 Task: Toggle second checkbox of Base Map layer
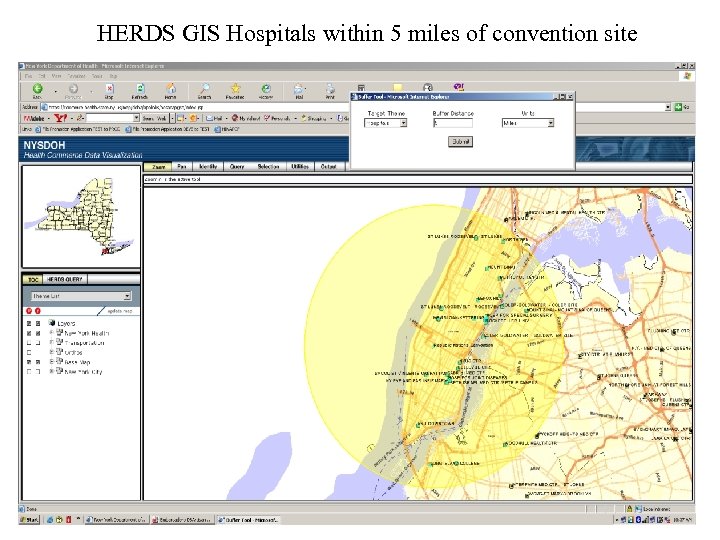point(38,362)
